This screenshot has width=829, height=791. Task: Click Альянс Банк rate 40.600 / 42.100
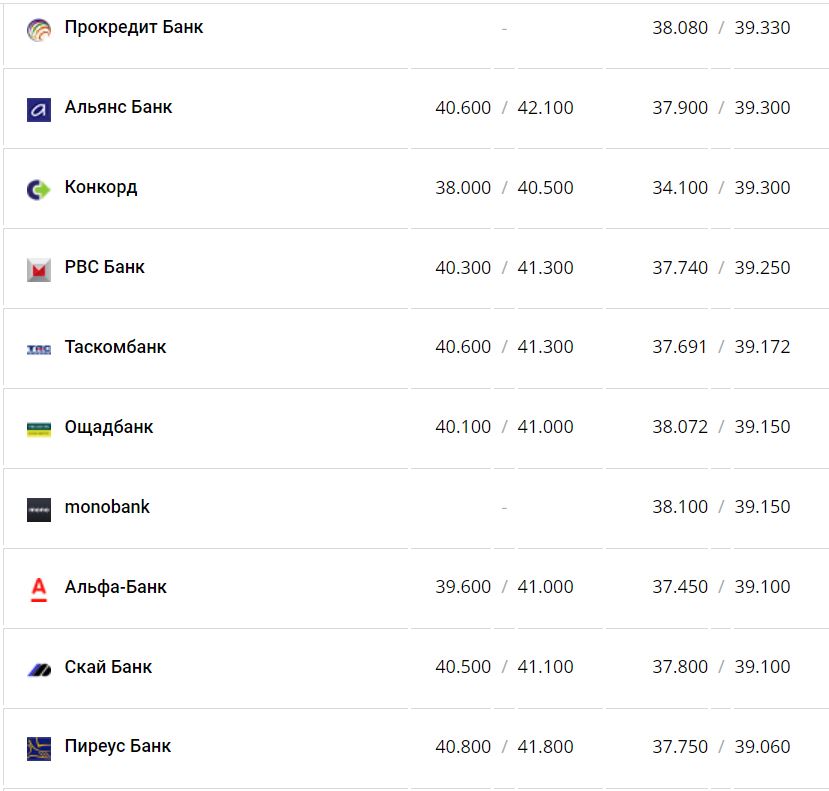coord(504,108)
